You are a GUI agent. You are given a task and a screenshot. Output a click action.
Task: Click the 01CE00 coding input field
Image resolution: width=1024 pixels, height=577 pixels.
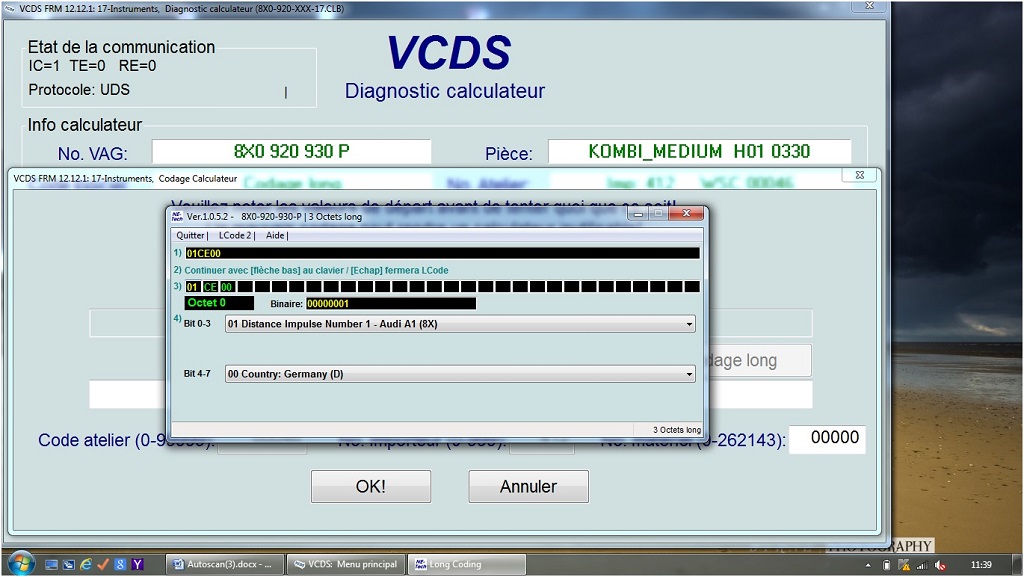tap(441, 253)
